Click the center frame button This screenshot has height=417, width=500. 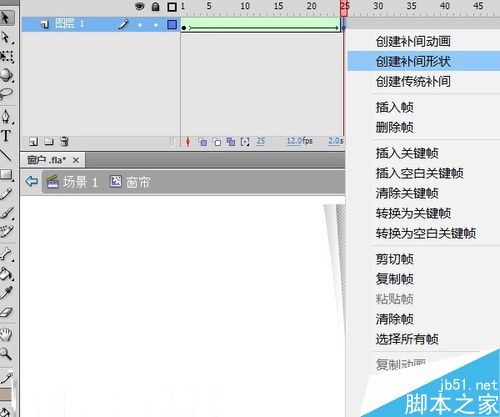click(x=188, y=142)
